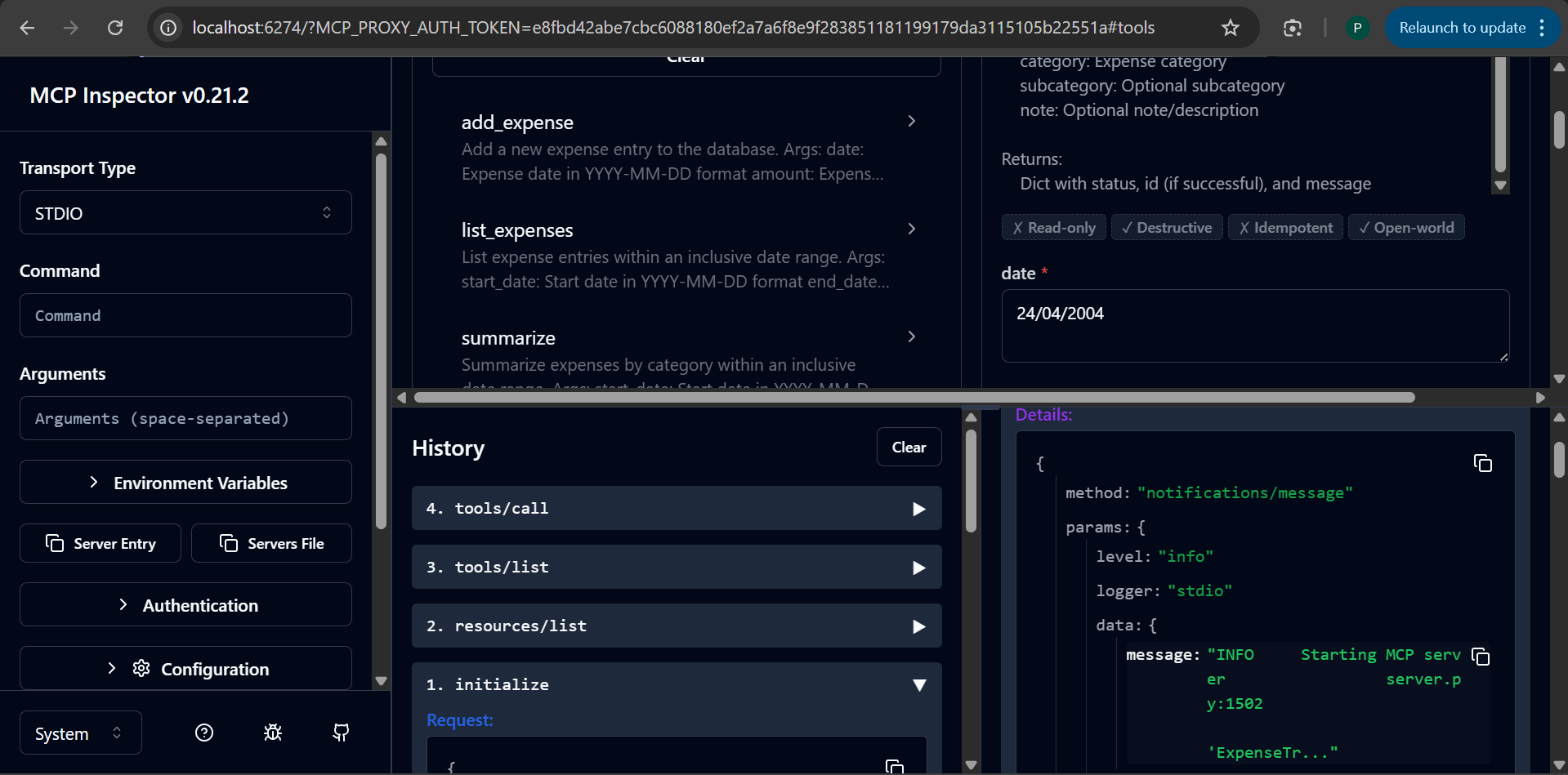
Task: Focus the Arguments input field
Action: tap(185, 418)
